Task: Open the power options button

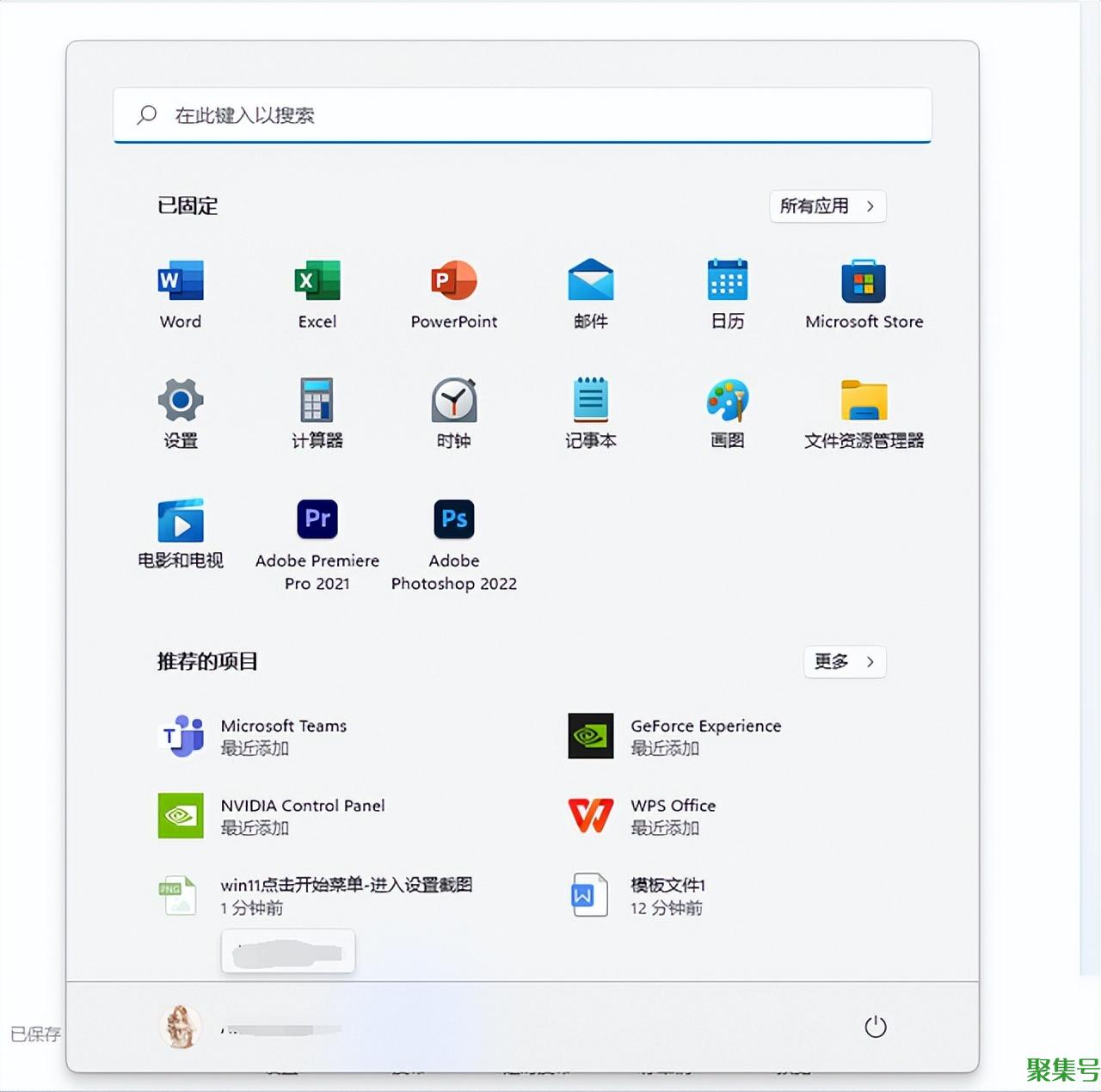Action: pyautogui.click(x=875, y=1027)
